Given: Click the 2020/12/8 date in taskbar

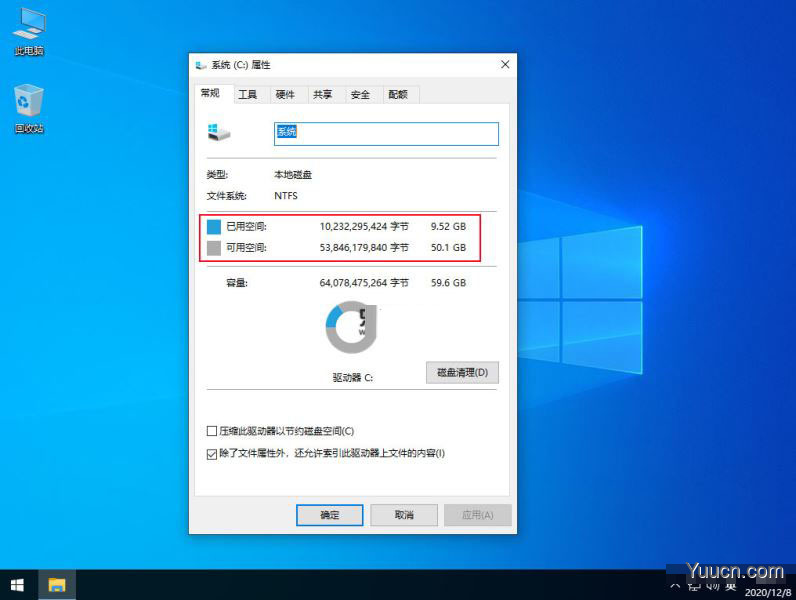Looking at the screenshot, I should pyautogui.click(x=768, y=592).
